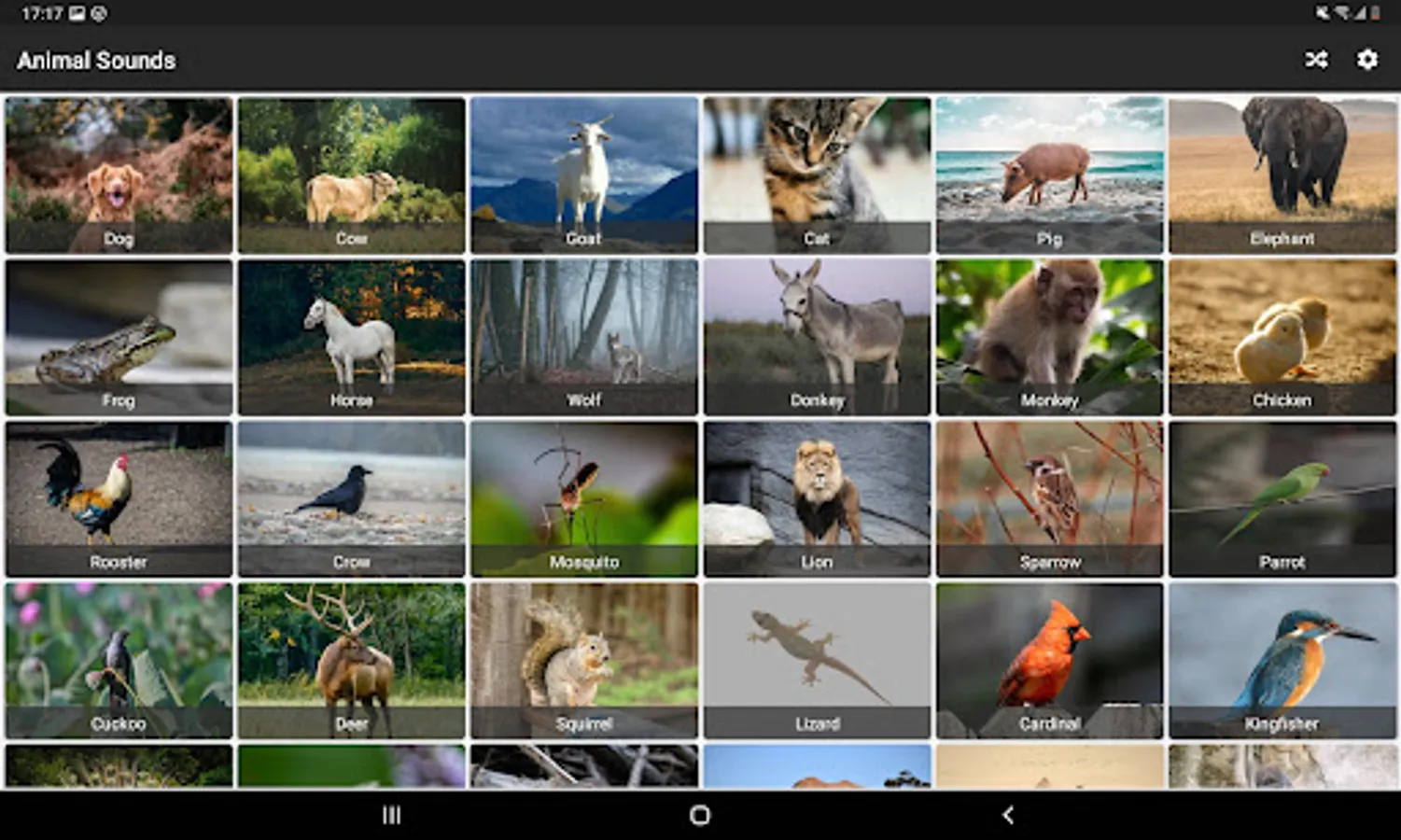Choose the Sparrow tile
This screenshot has width=1401, height=840.
click(1050, 498)
